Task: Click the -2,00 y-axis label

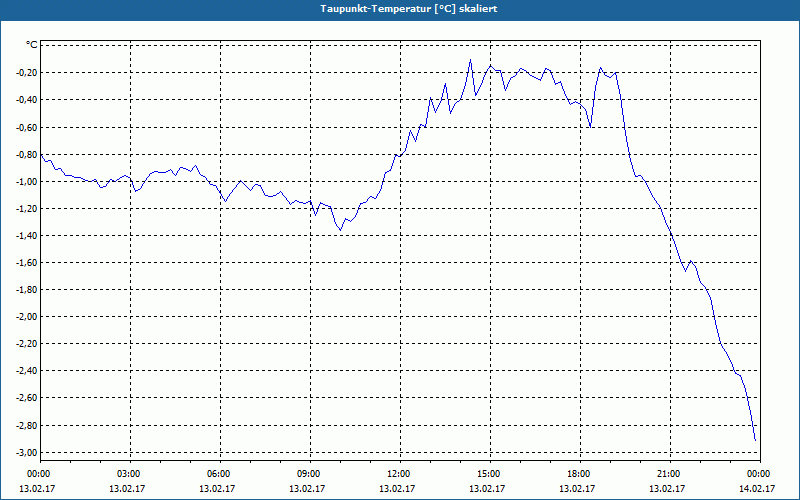Action: pos(26,316)
